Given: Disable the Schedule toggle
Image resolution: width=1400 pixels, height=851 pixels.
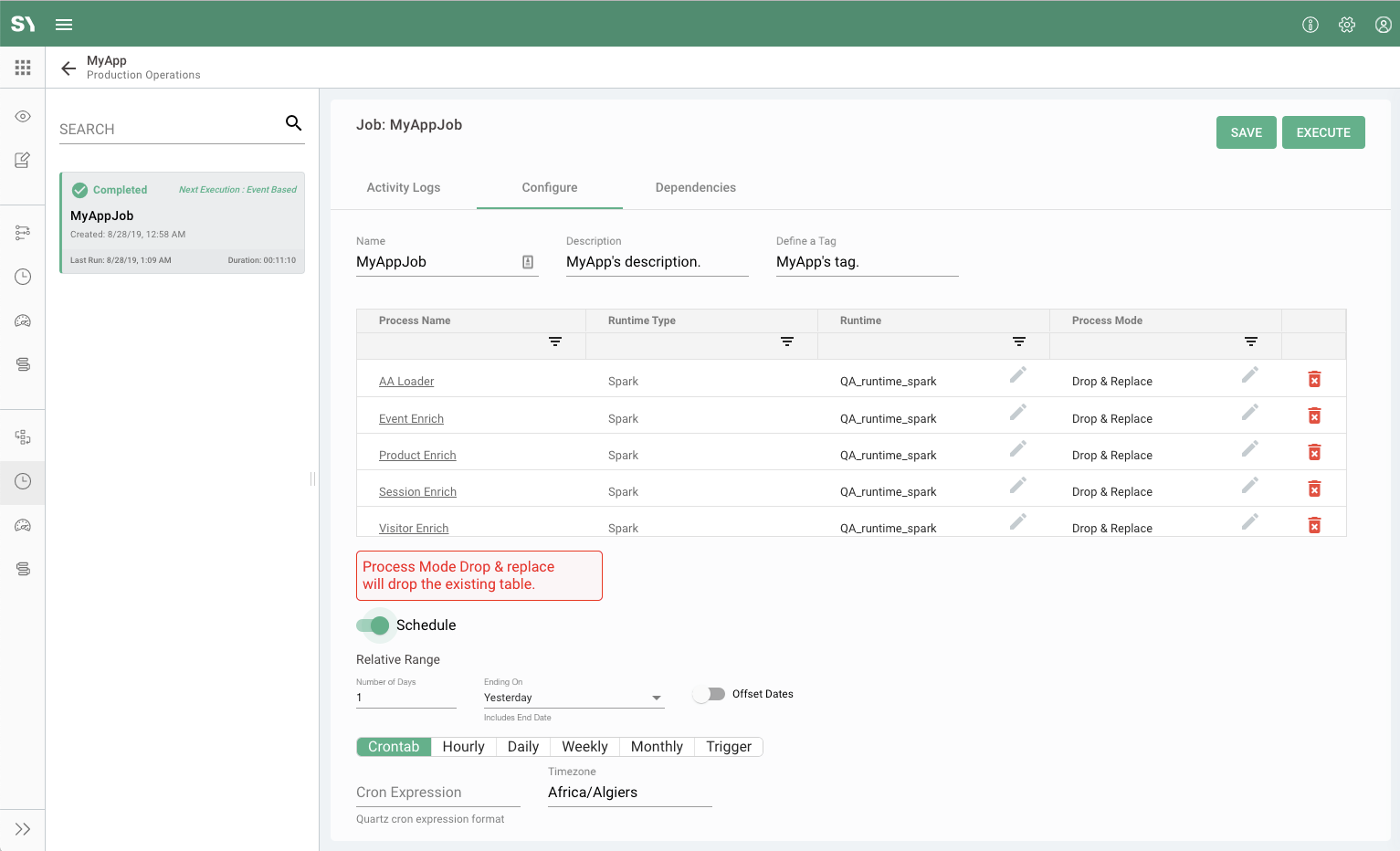Looking at the screenshot, I should click(x=374, y=625).
